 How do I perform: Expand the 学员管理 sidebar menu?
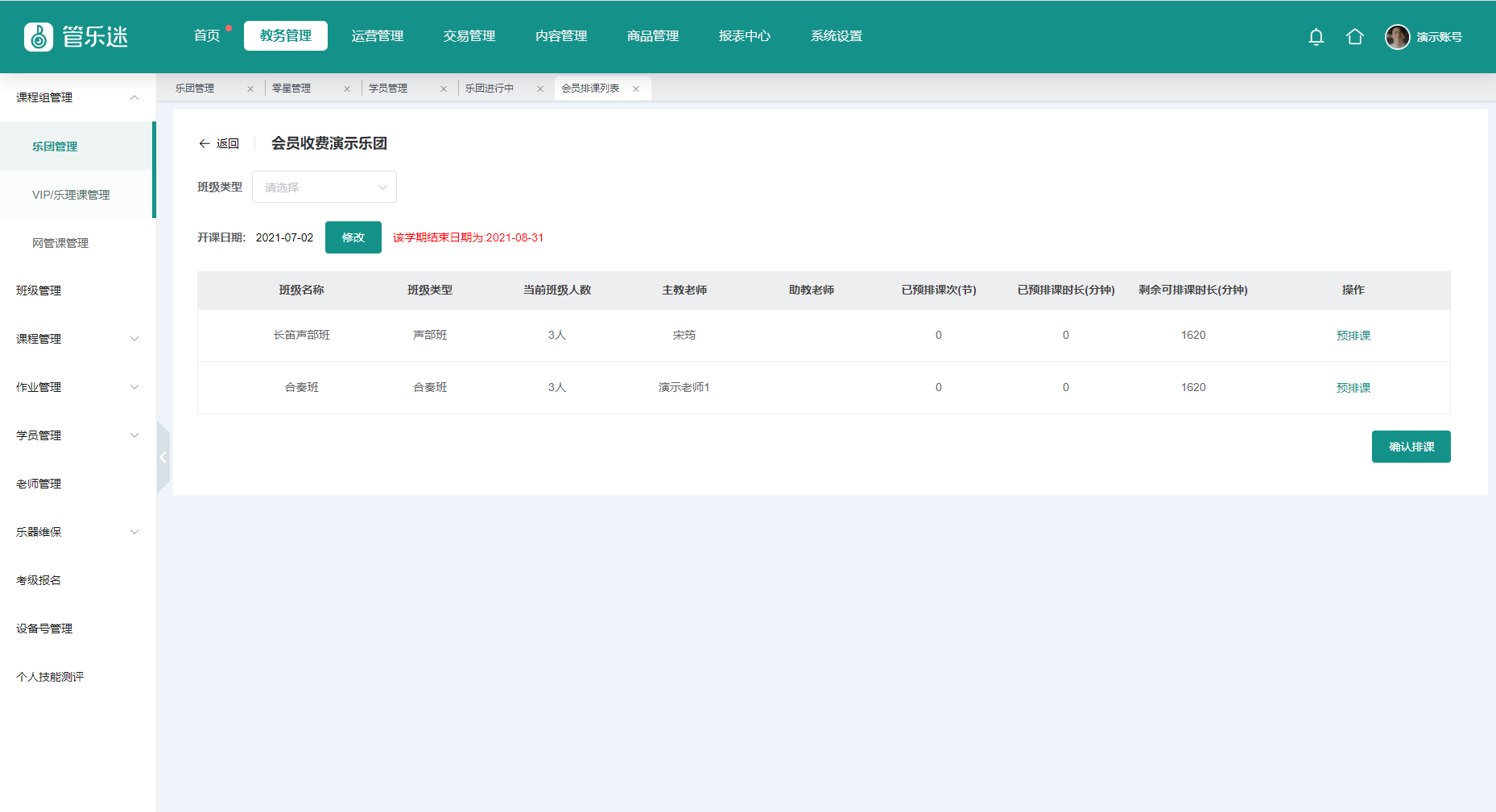pos(134,435)
